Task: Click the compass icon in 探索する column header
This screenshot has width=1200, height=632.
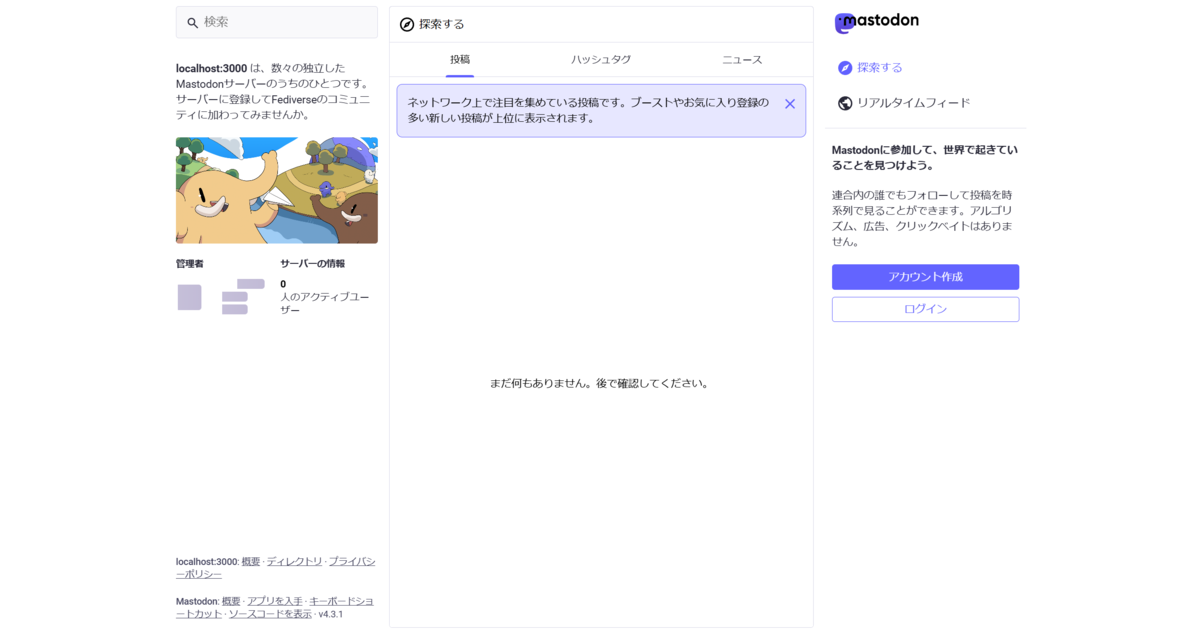Action: [x=407, y=24]
